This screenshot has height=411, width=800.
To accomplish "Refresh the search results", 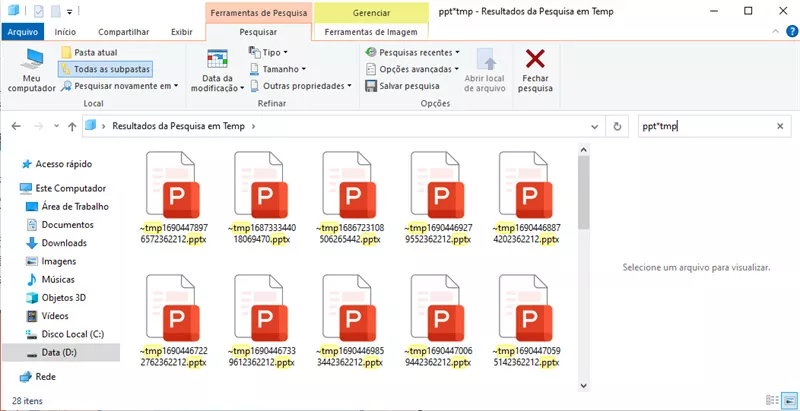I will [617, 126].
